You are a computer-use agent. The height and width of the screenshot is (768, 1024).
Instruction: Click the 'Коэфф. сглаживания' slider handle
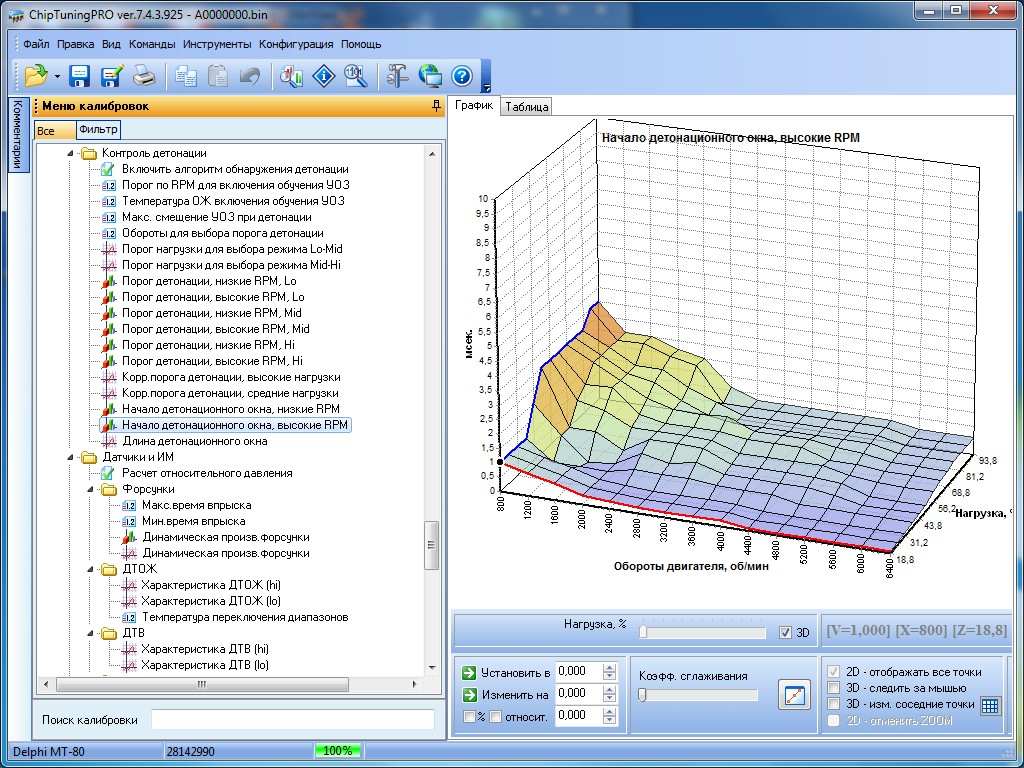click(643, 695)
